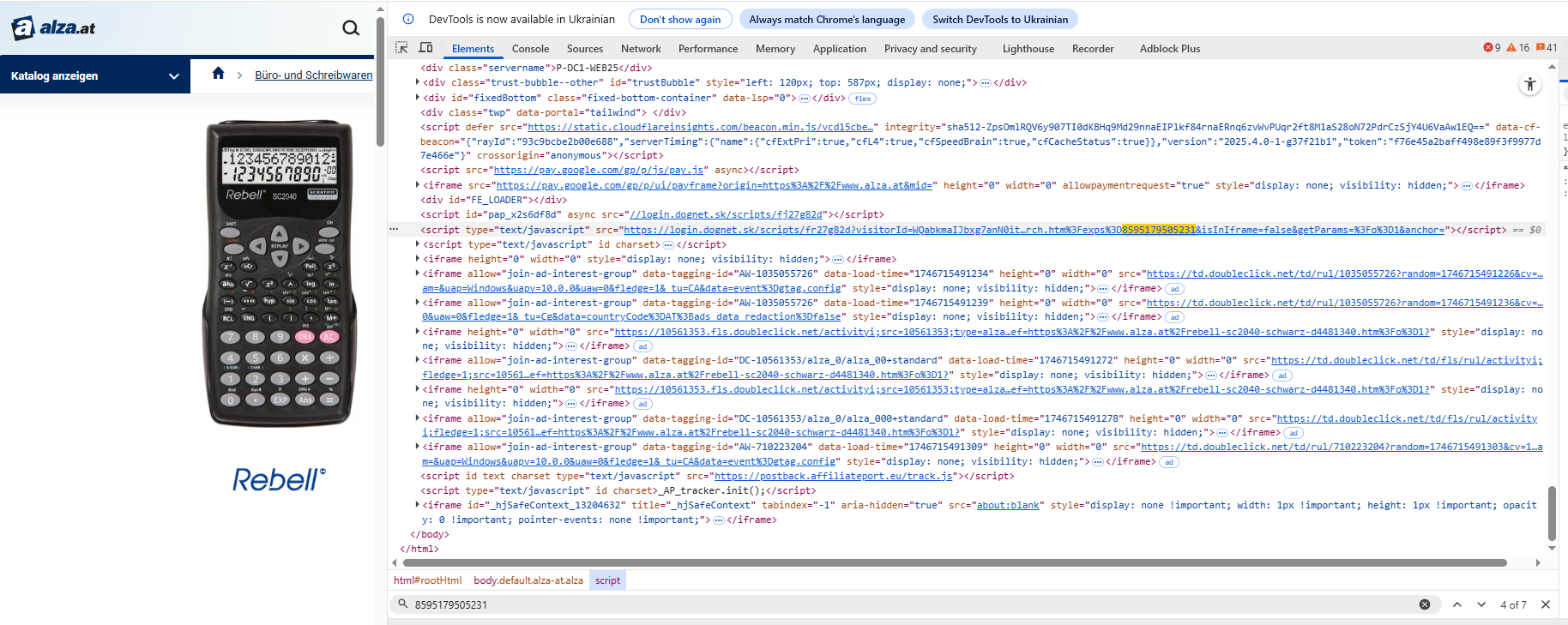This screenshot has width=1568, height=625.
Task: Open the Memory tab
Action: pyautogui.click(x=775, y=49)
